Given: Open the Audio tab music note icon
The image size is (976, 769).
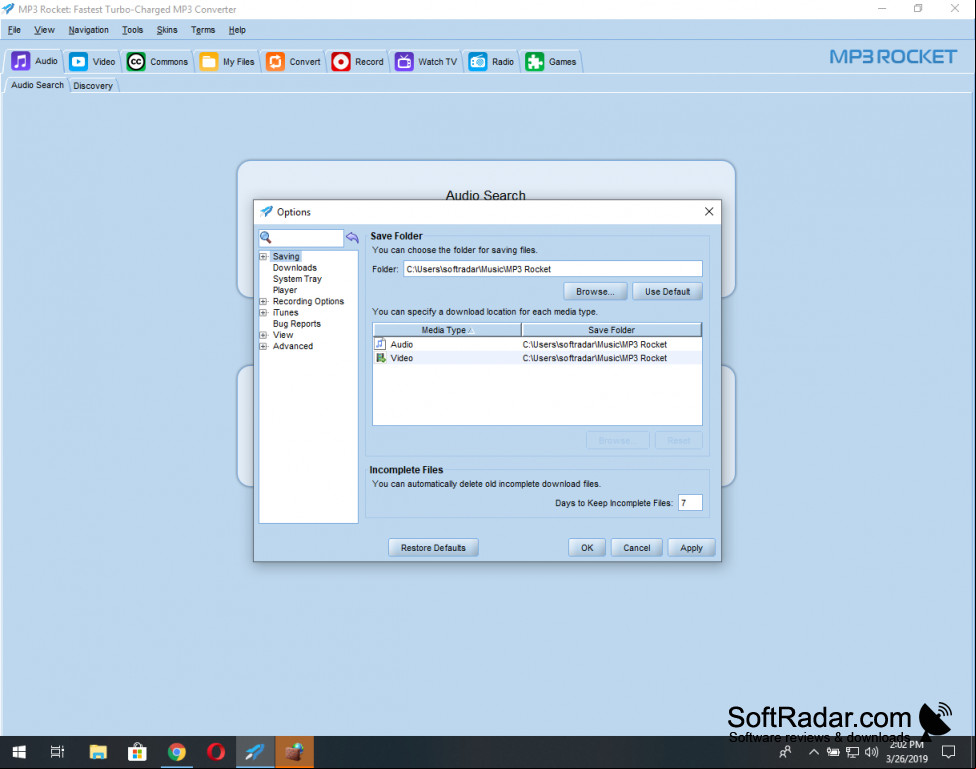Looking at the screenshot, I should tap(21, 61).
